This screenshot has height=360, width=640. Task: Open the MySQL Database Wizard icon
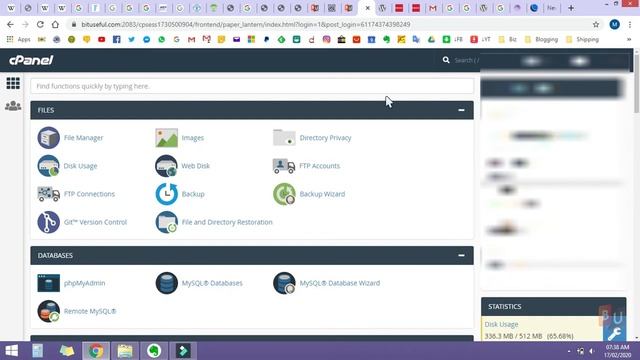[x=284, y=283]
